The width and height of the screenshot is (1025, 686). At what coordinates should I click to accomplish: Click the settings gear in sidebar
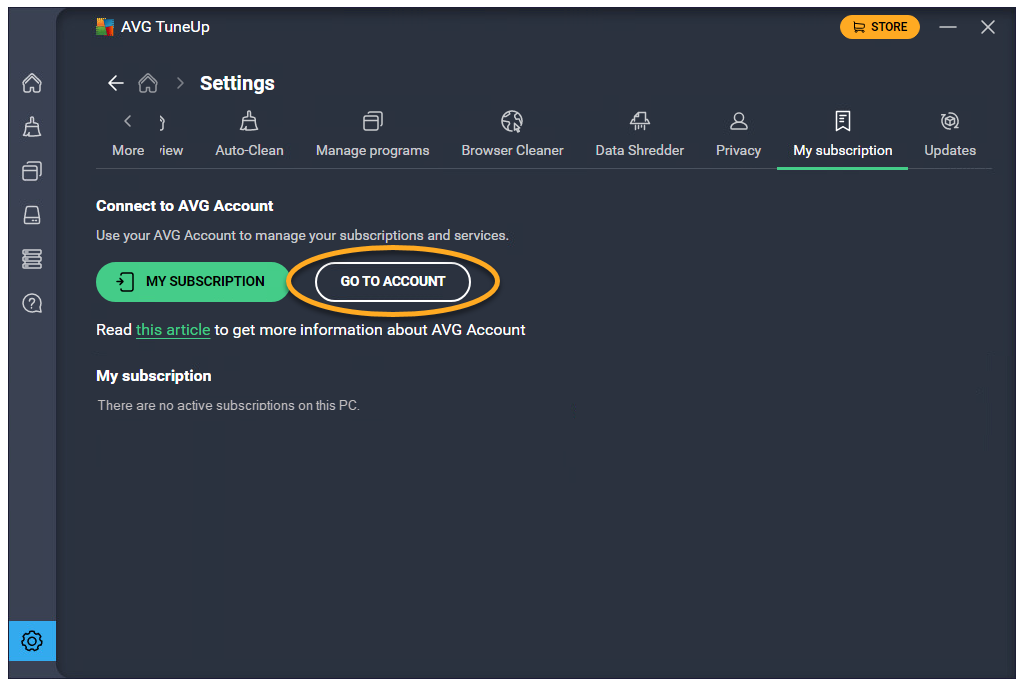pyautogui.click(x=32, y=641)
